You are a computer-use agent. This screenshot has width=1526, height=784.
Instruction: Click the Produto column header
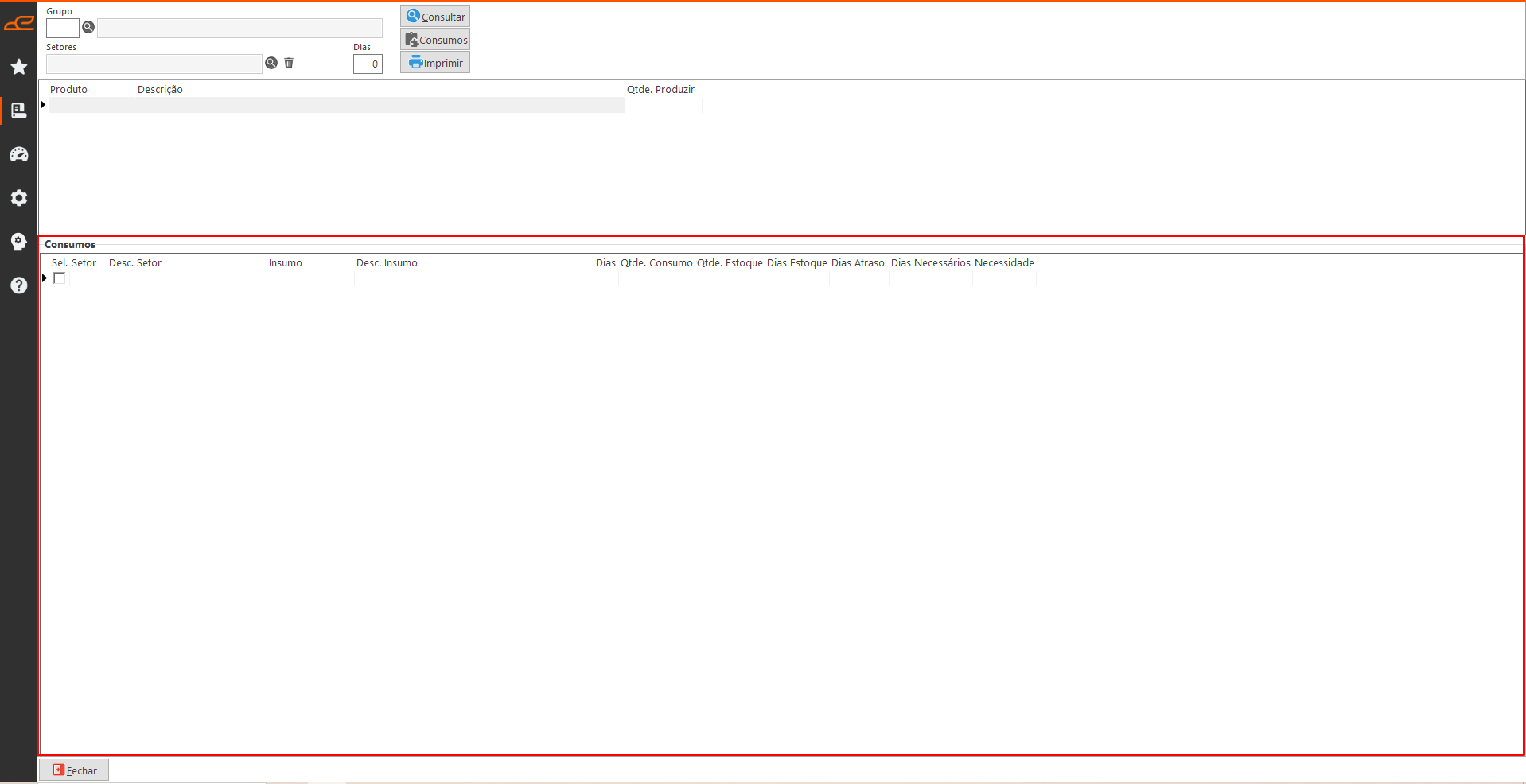[69, 90]
